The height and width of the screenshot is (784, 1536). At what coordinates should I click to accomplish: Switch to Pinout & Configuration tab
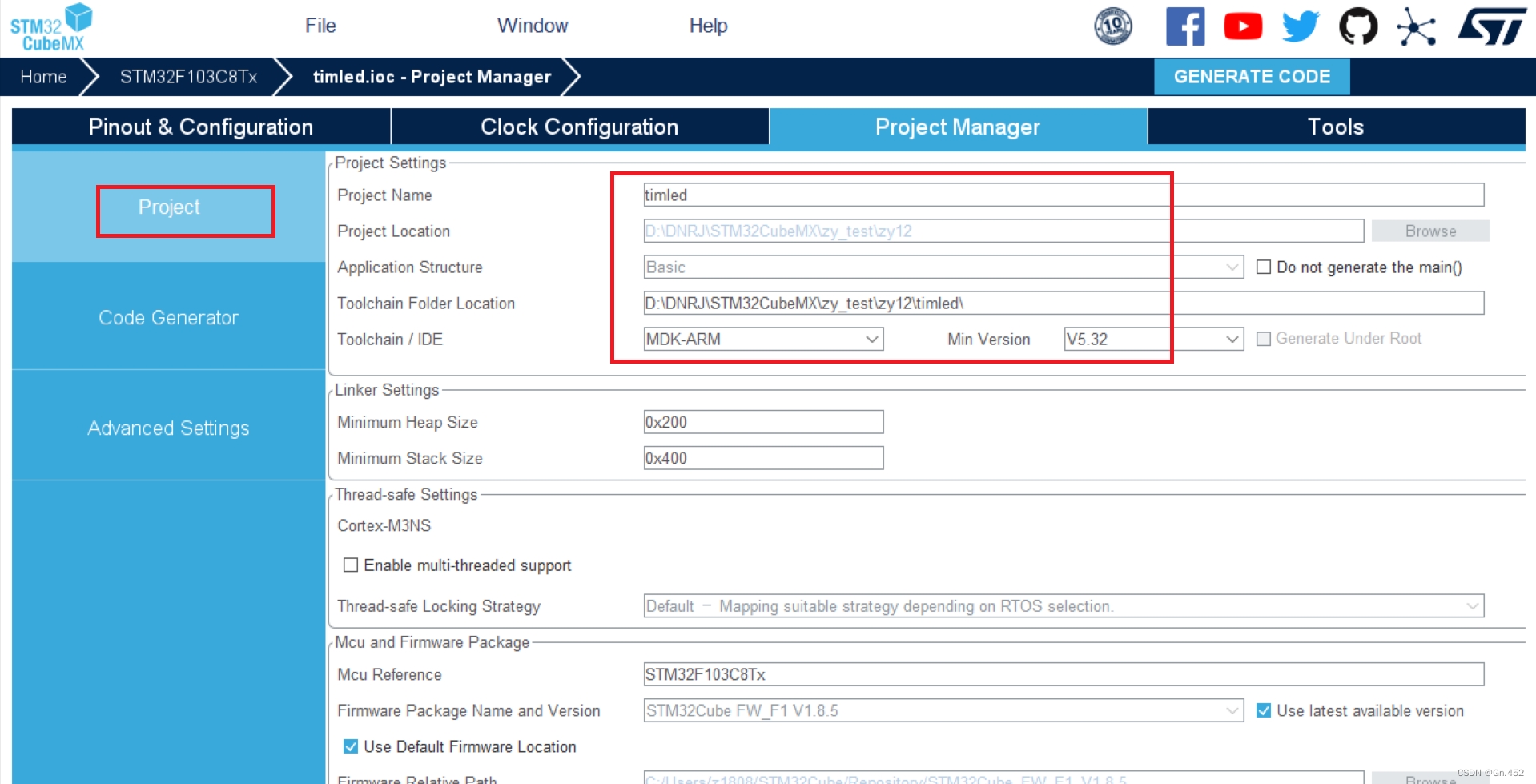click(x=201, y=127)
